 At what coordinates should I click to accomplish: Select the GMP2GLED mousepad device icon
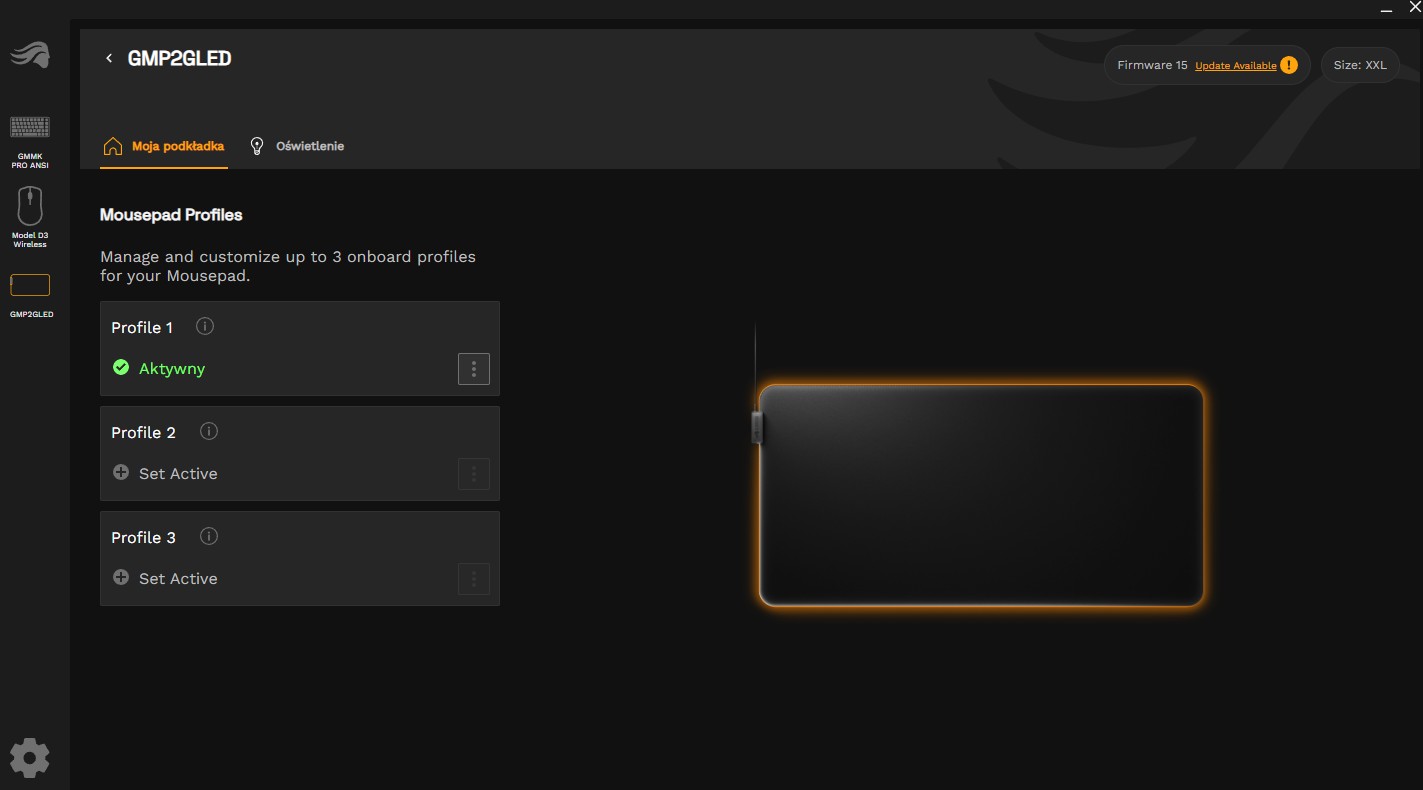pos(30,285)
